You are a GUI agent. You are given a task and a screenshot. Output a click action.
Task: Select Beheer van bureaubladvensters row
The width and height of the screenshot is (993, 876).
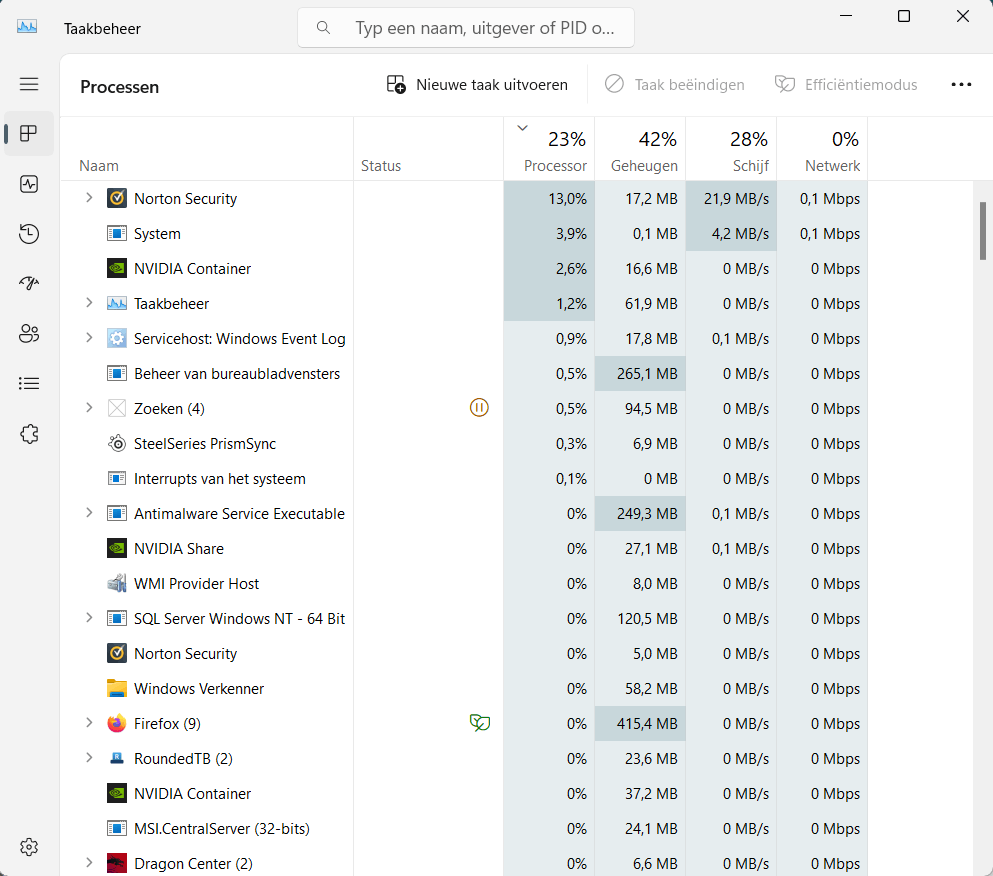coord(464,374)
